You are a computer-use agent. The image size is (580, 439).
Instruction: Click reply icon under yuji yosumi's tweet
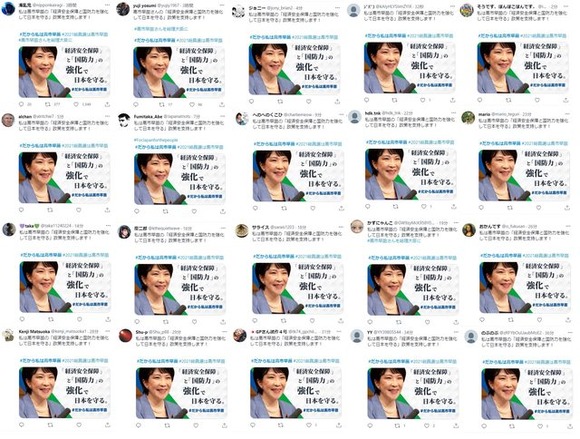tap(136, 105)
